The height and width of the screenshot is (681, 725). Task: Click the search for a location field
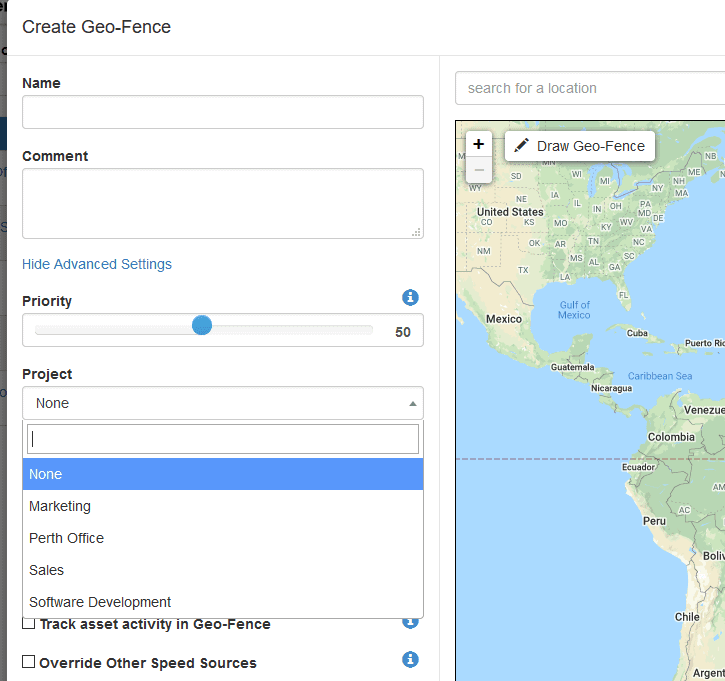point(590,88)
